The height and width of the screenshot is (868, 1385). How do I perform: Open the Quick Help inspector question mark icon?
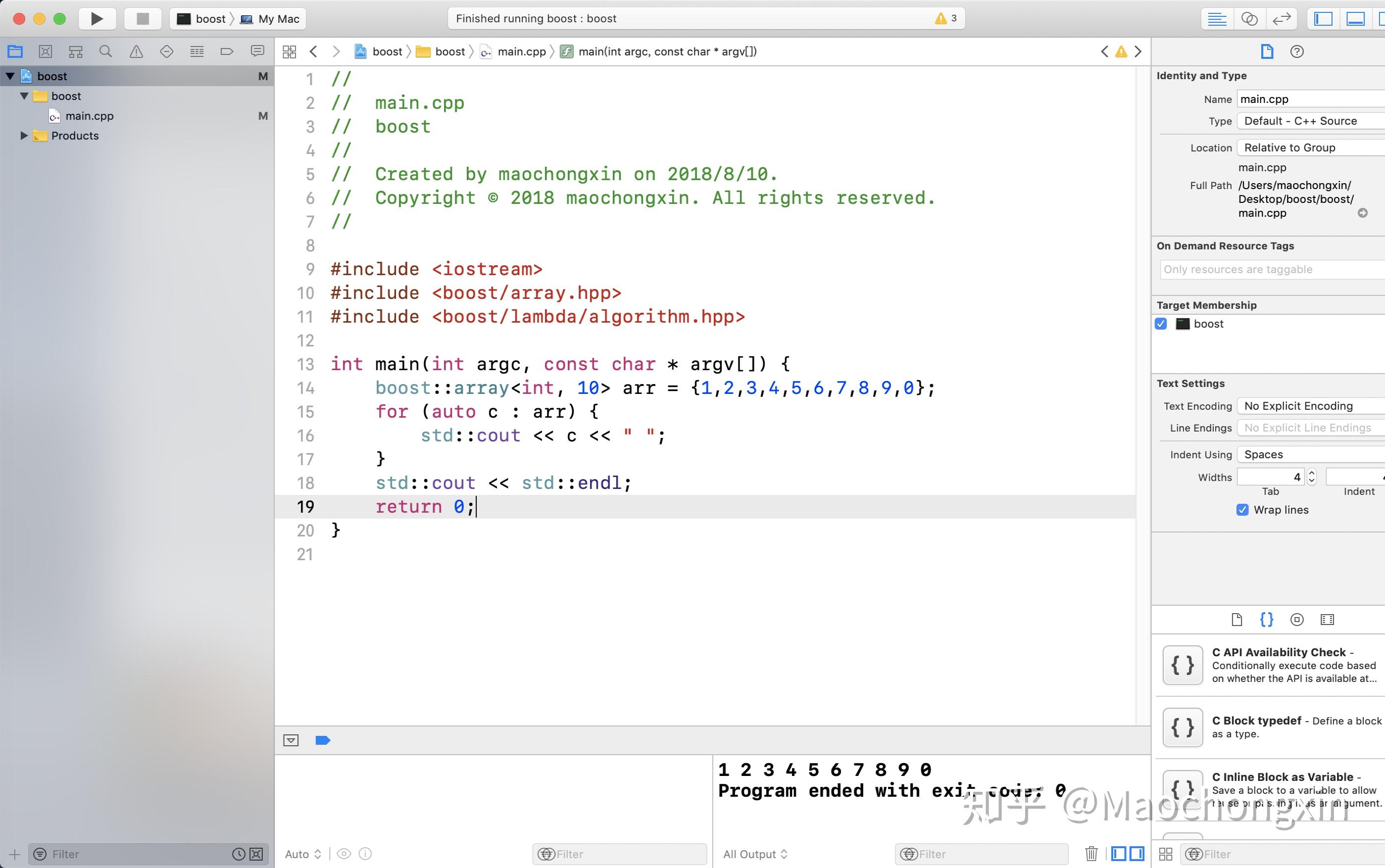tap(1297, 51)
